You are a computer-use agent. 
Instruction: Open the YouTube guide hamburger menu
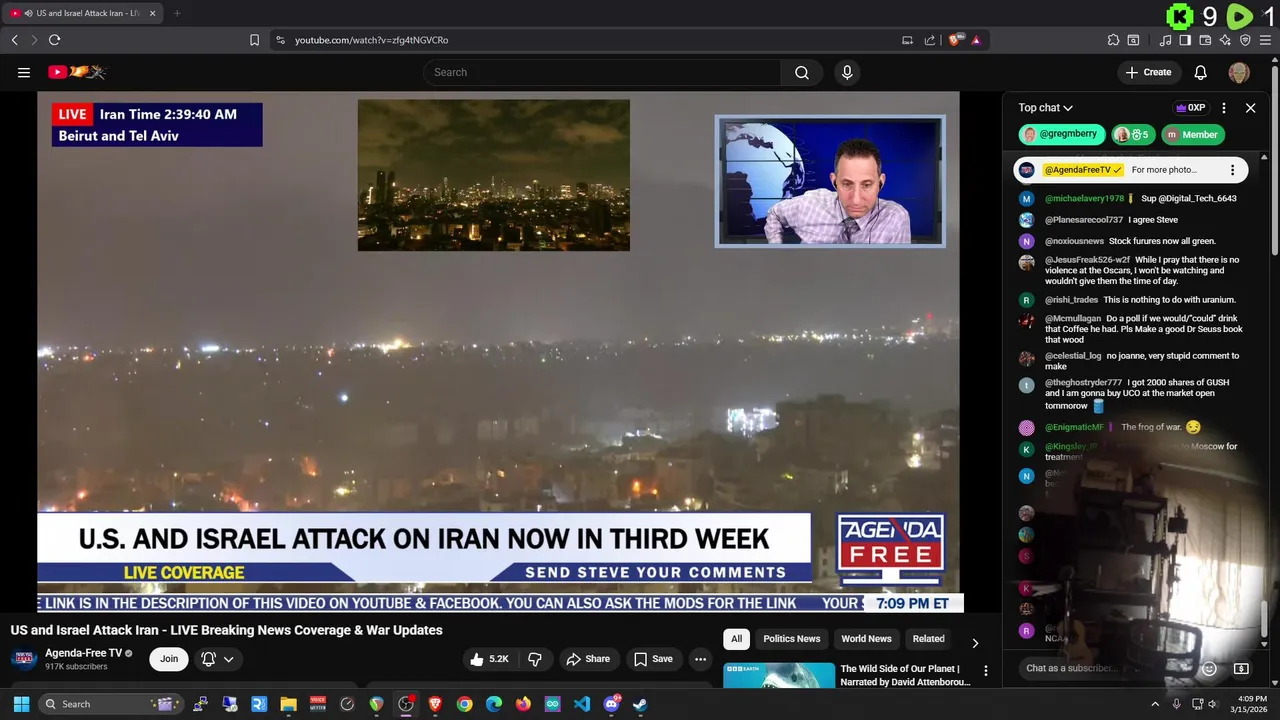tap(24, 72)
